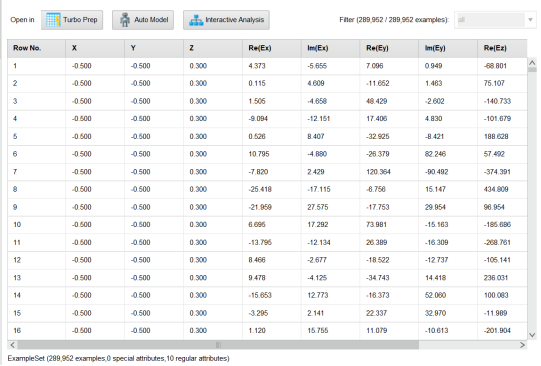Click row number 1 cell
Viewport: 541px width, 366px height.
point(37,66)
